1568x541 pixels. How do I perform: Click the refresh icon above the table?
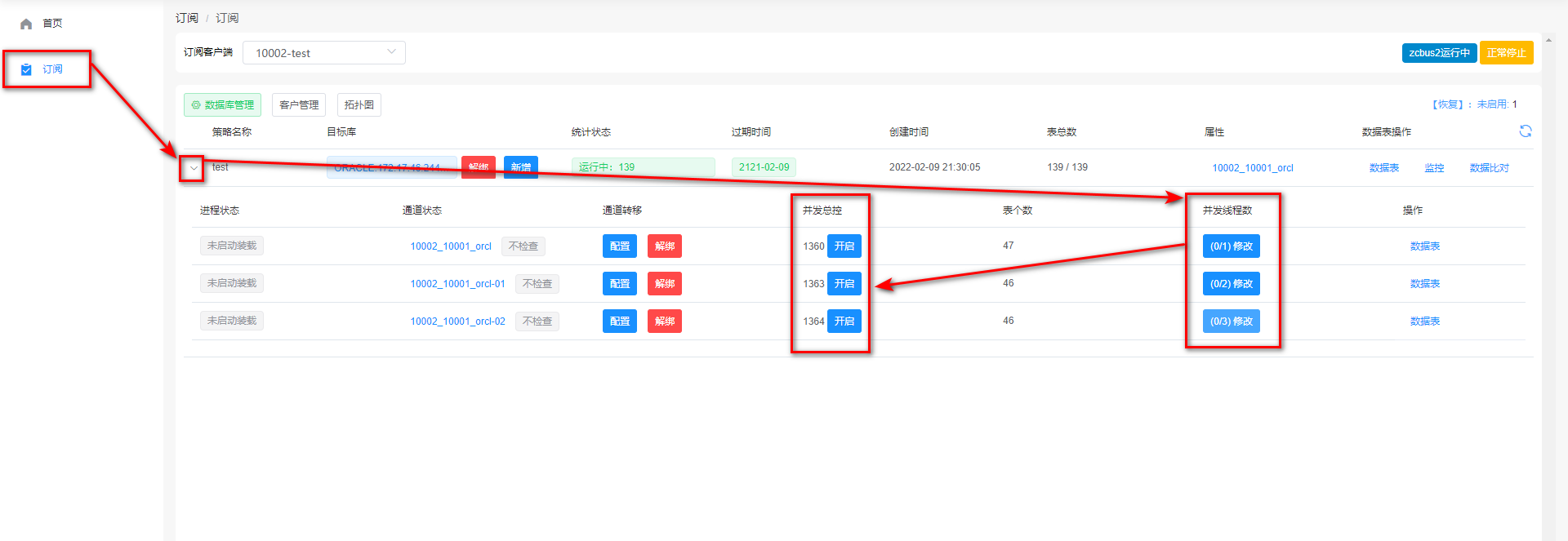[1525, 131]
